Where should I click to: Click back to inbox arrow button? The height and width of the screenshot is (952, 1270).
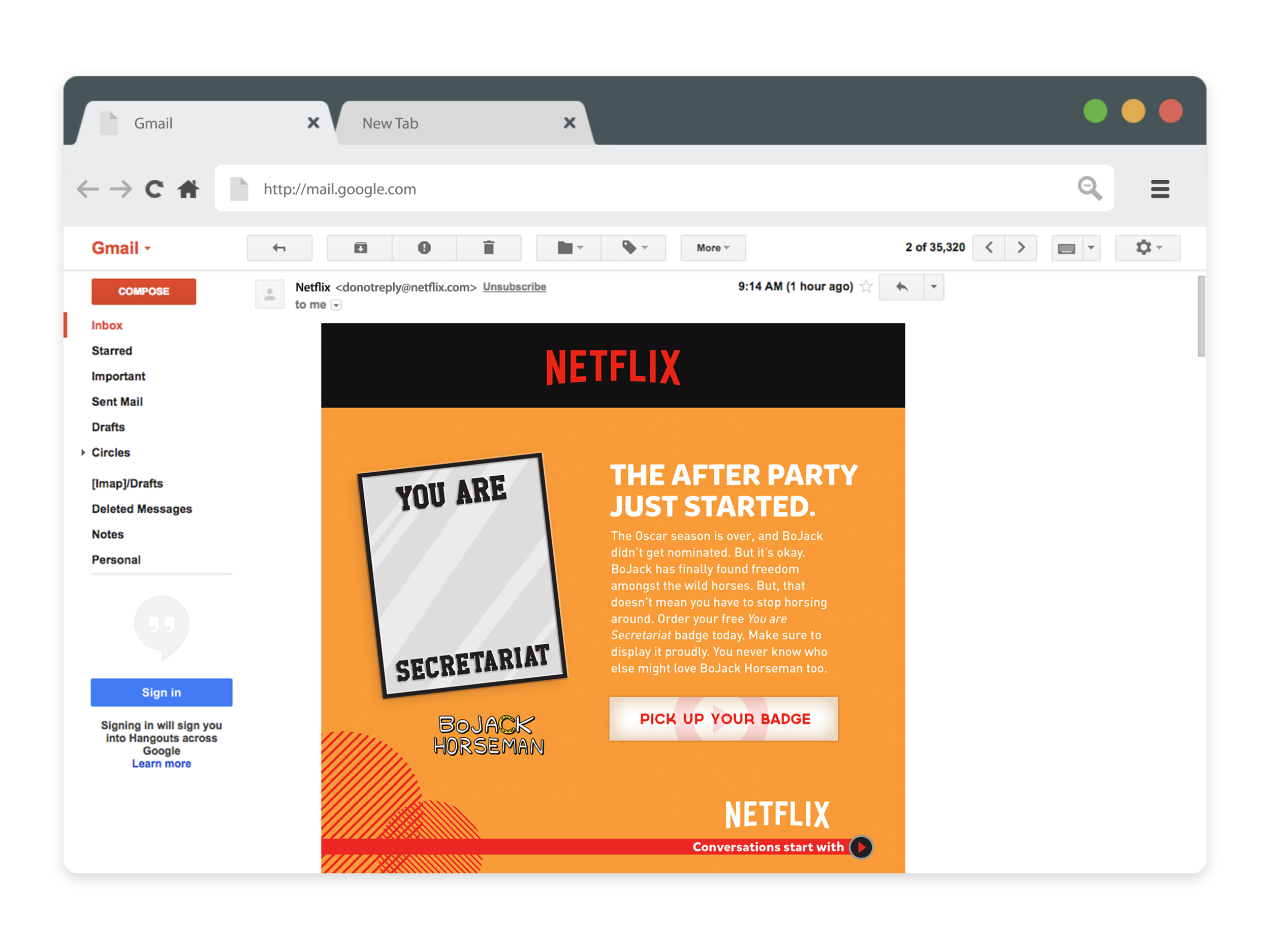279,248
